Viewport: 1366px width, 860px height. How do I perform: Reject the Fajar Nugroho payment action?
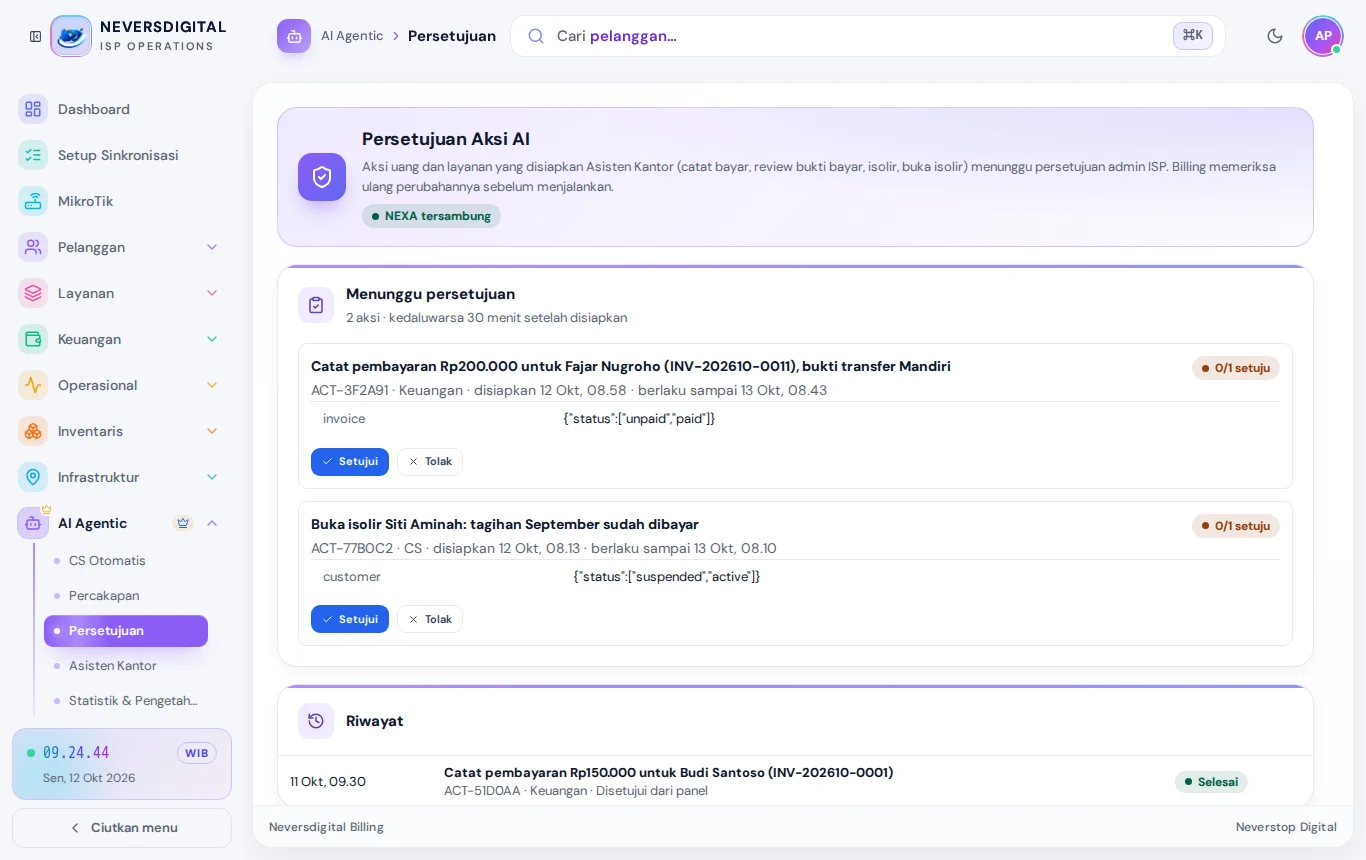430,461
